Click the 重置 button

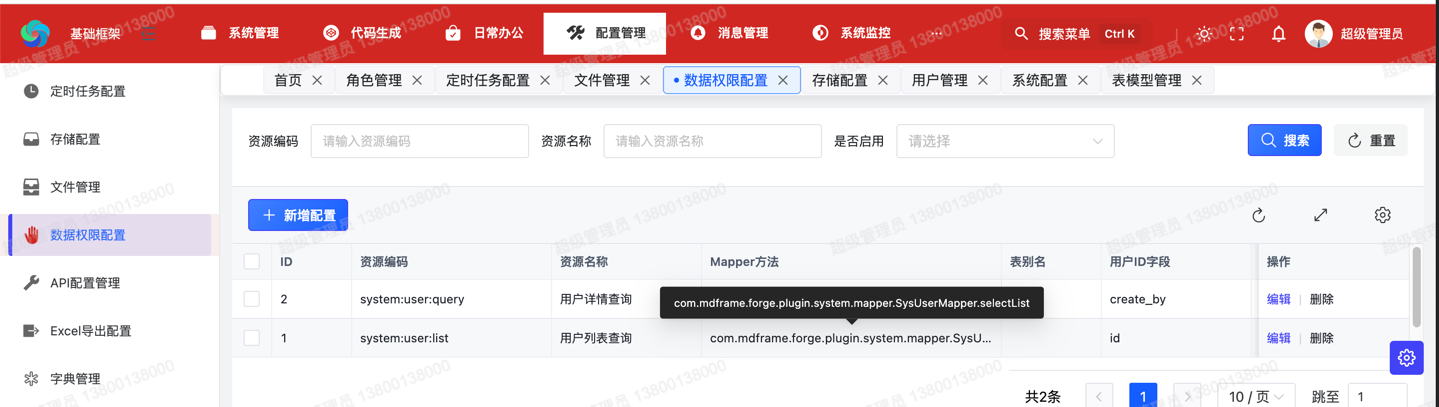(1371, 141)
